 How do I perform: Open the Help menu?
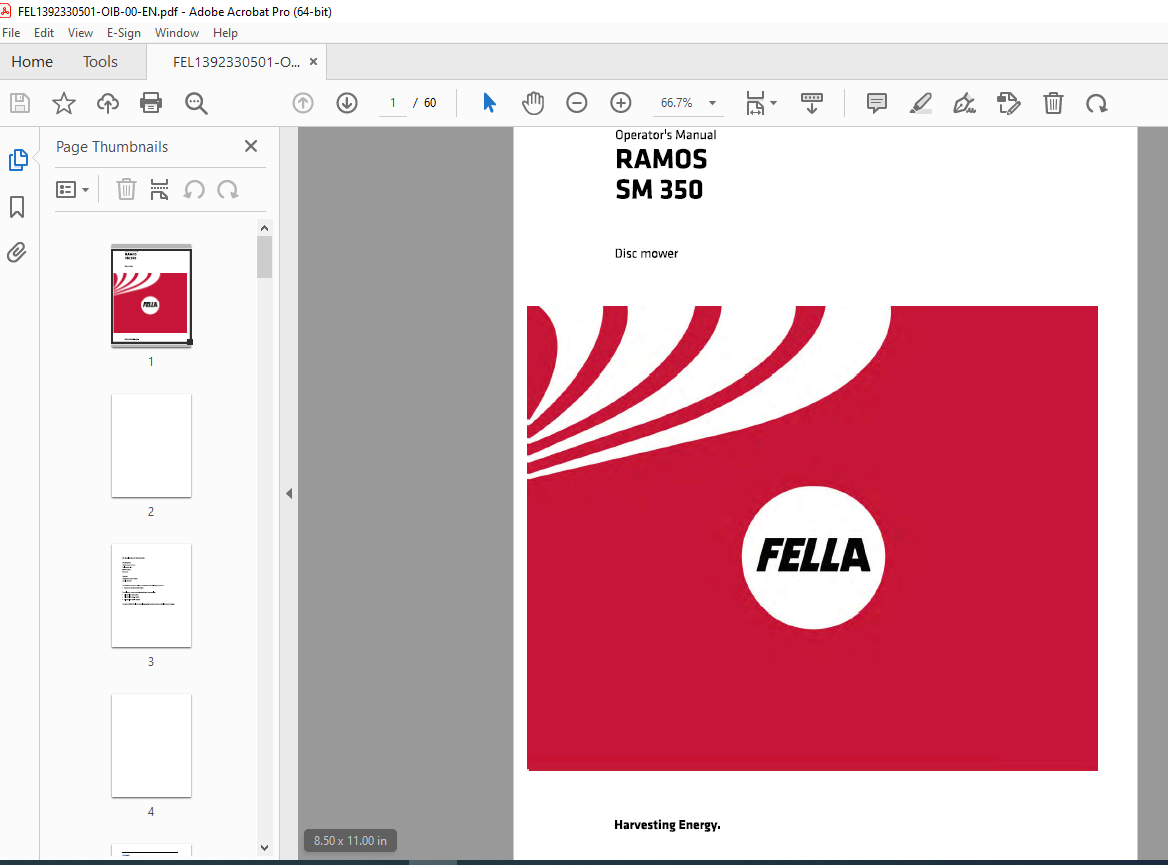tap(225, 33)
